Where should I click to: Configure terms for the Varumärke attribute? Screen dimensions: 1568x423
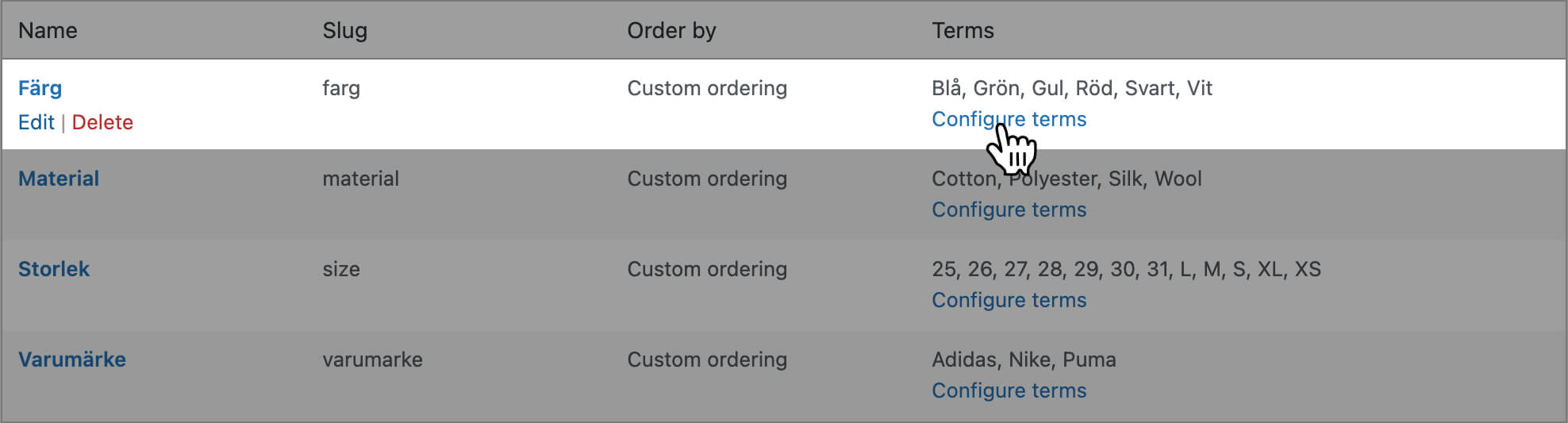click(x=1009, y=390)
